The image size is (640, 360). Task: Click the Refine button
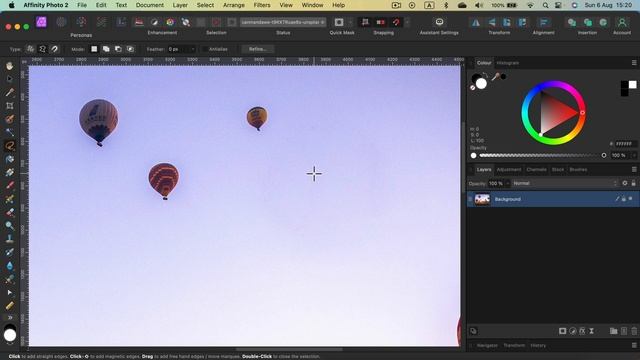(258, 49)
